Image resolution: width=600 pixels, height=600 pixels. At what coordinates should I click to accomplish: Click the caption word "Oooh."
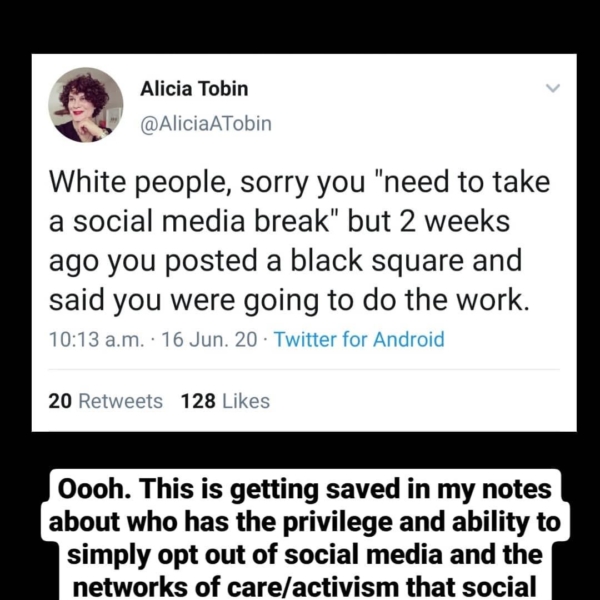(x=98, y=490)
